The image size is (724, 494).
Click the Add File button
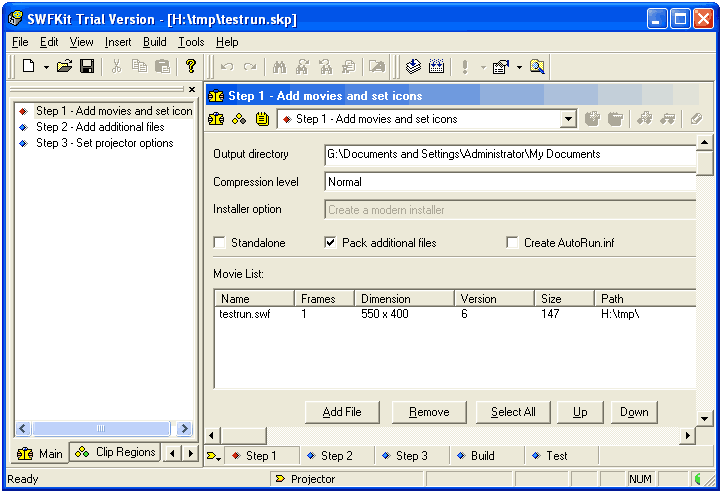click(342, 412)
